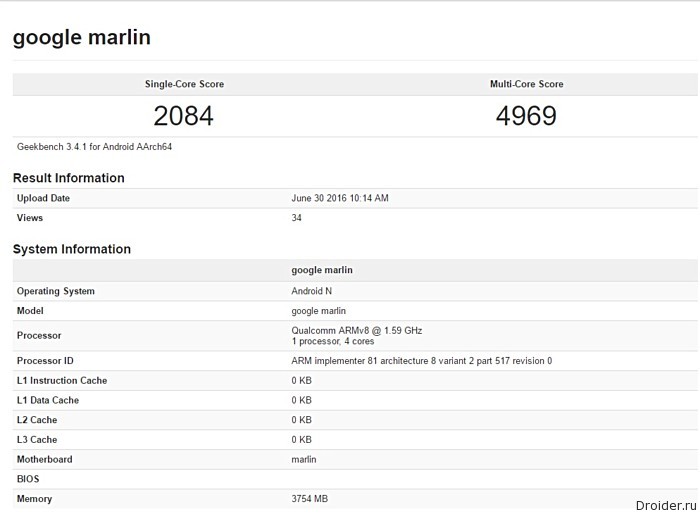Screen dimensions: 700x514
Task: Click the Result Information heading
Action: (x=69, y=178)
